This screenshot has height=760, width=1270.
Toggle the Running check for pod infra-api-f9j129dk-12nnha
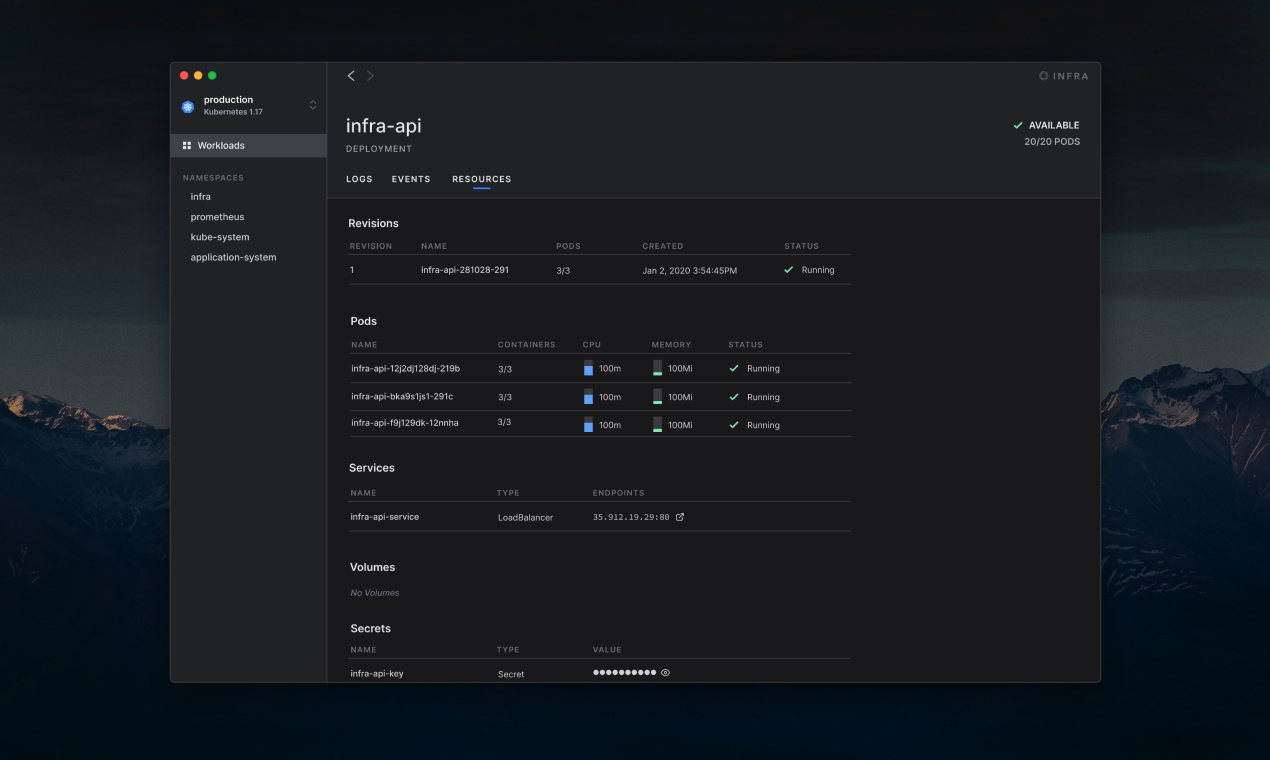point(733,424)
